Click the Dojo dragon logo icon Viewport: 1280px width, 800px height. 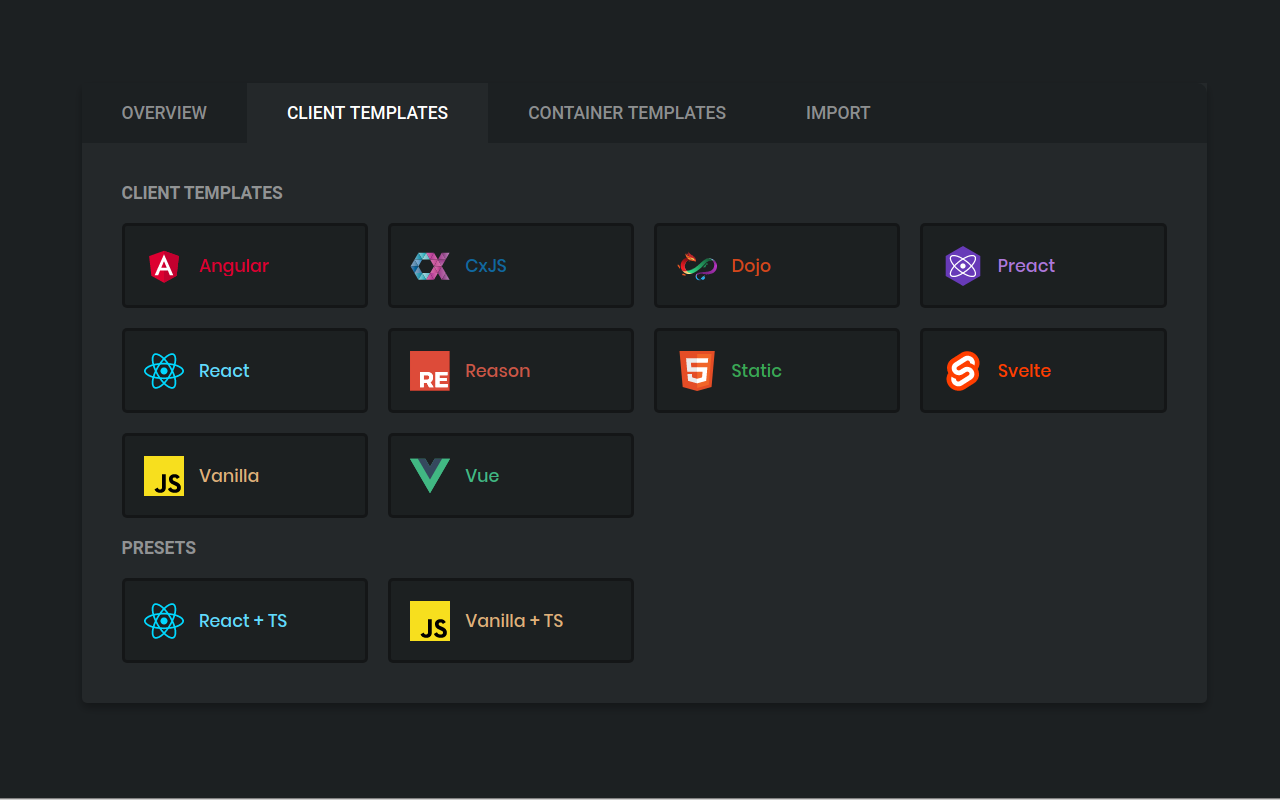click(696, 266)
